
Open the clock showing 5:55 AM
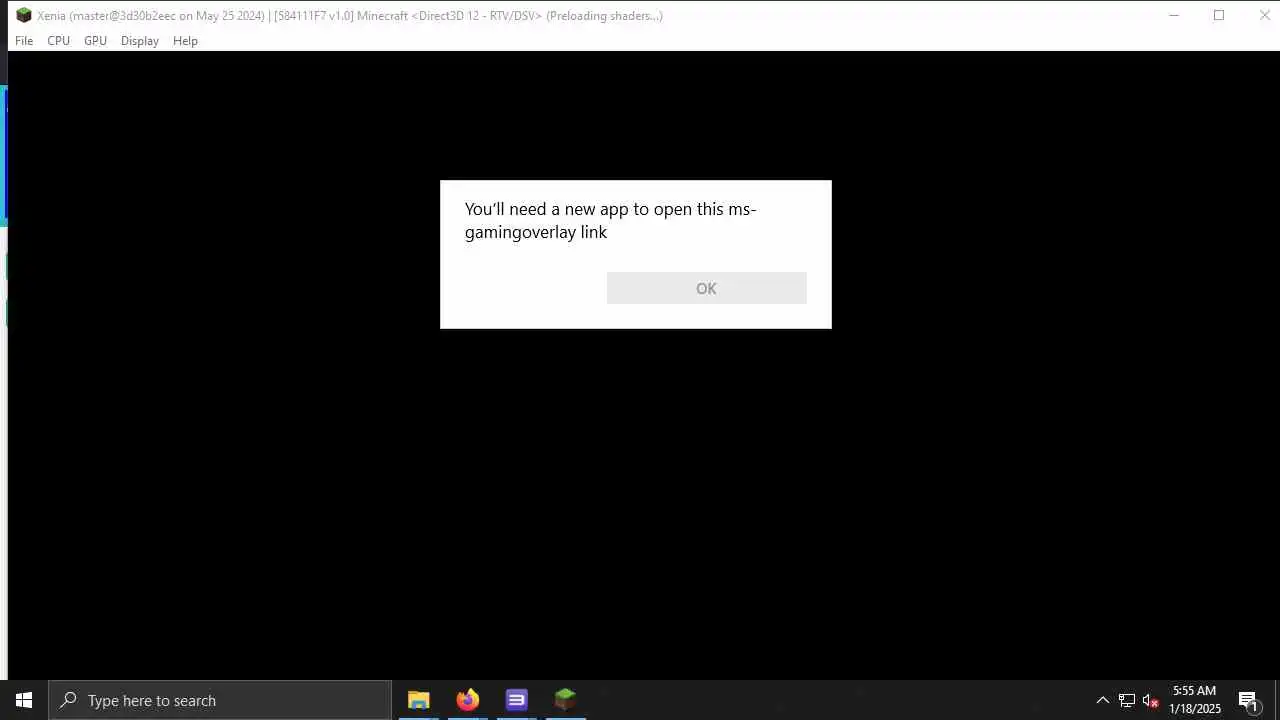1195,700
